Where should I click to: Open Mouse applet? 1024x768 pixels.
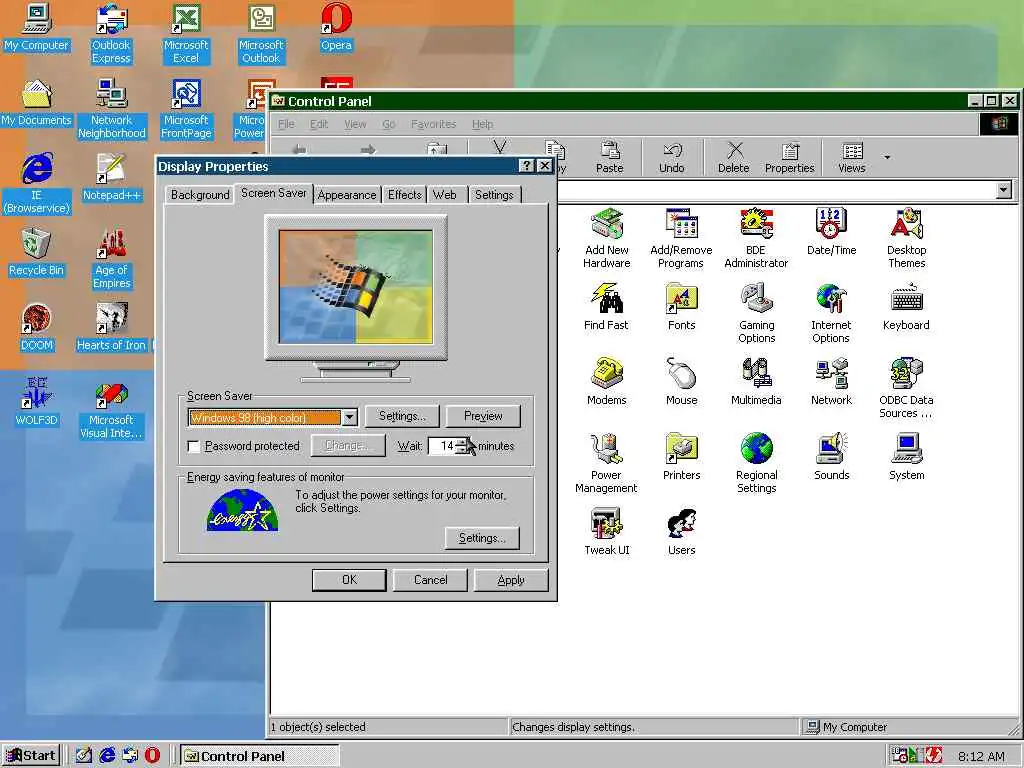[x=681, y=381]
